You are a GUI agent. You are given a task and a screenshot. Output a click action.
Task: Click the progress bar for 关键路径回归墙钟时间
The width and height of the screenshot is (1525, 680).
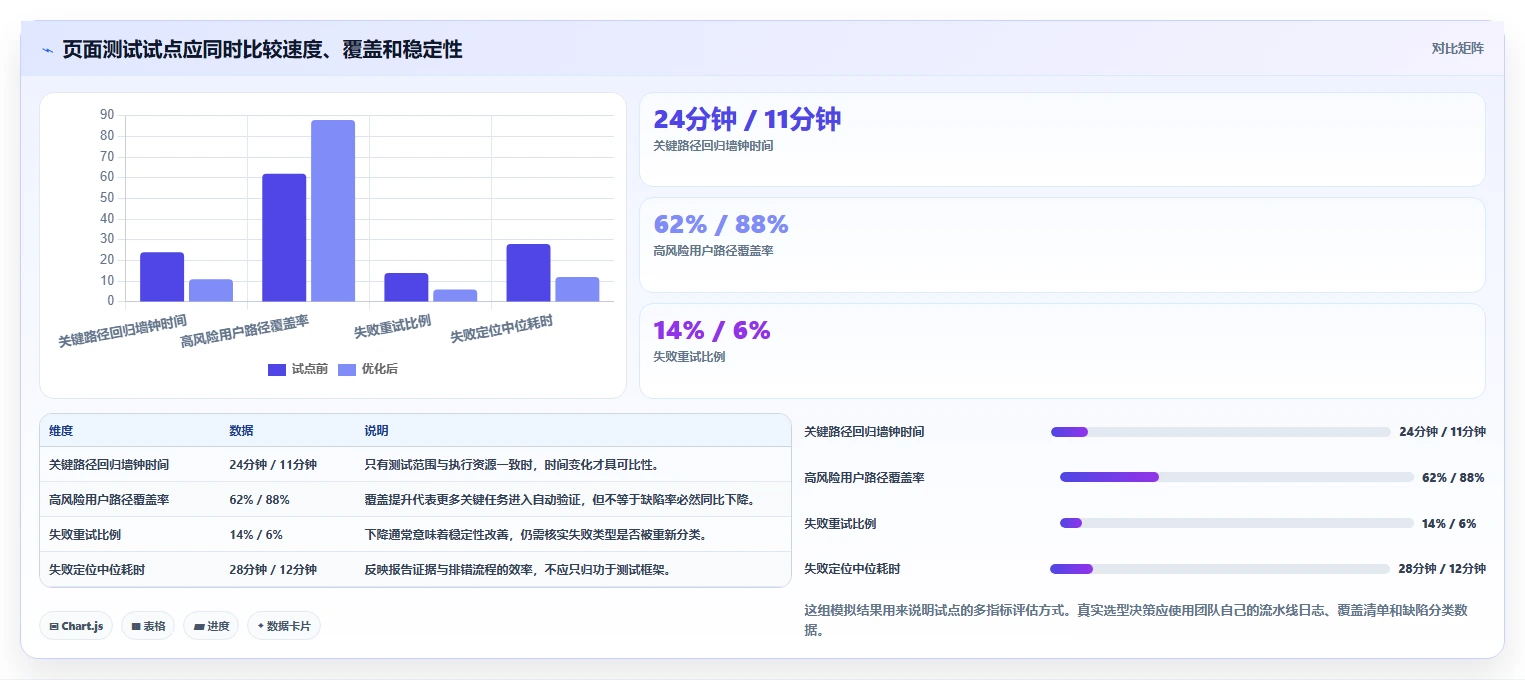point(1220,432)
